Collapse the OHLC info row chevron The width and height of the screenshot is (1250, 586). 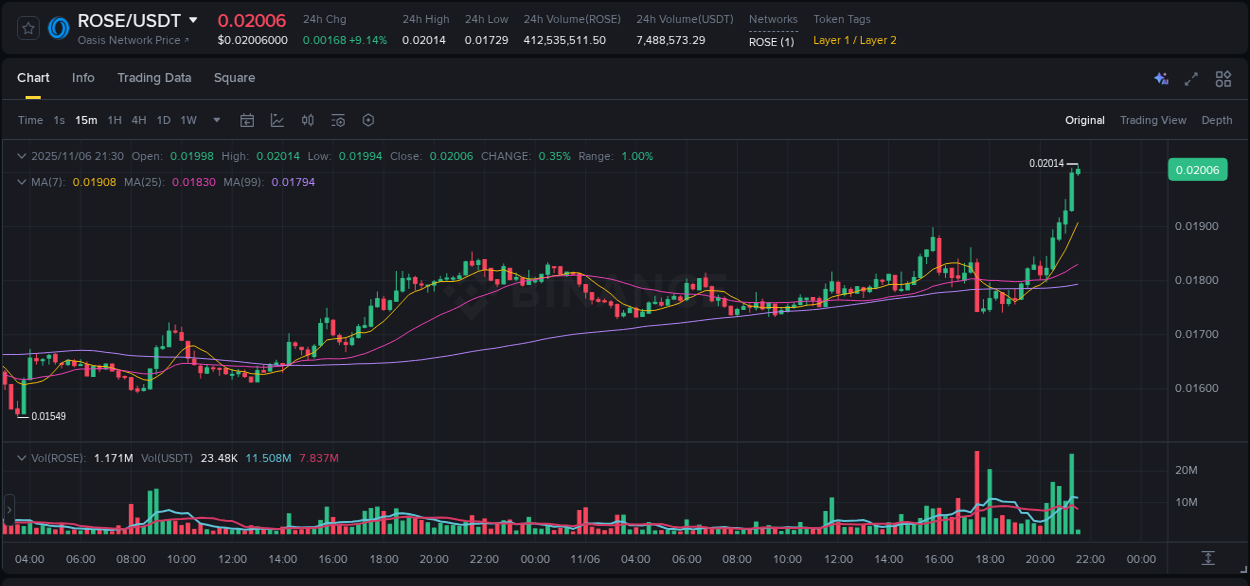click(x=21, y=156)
